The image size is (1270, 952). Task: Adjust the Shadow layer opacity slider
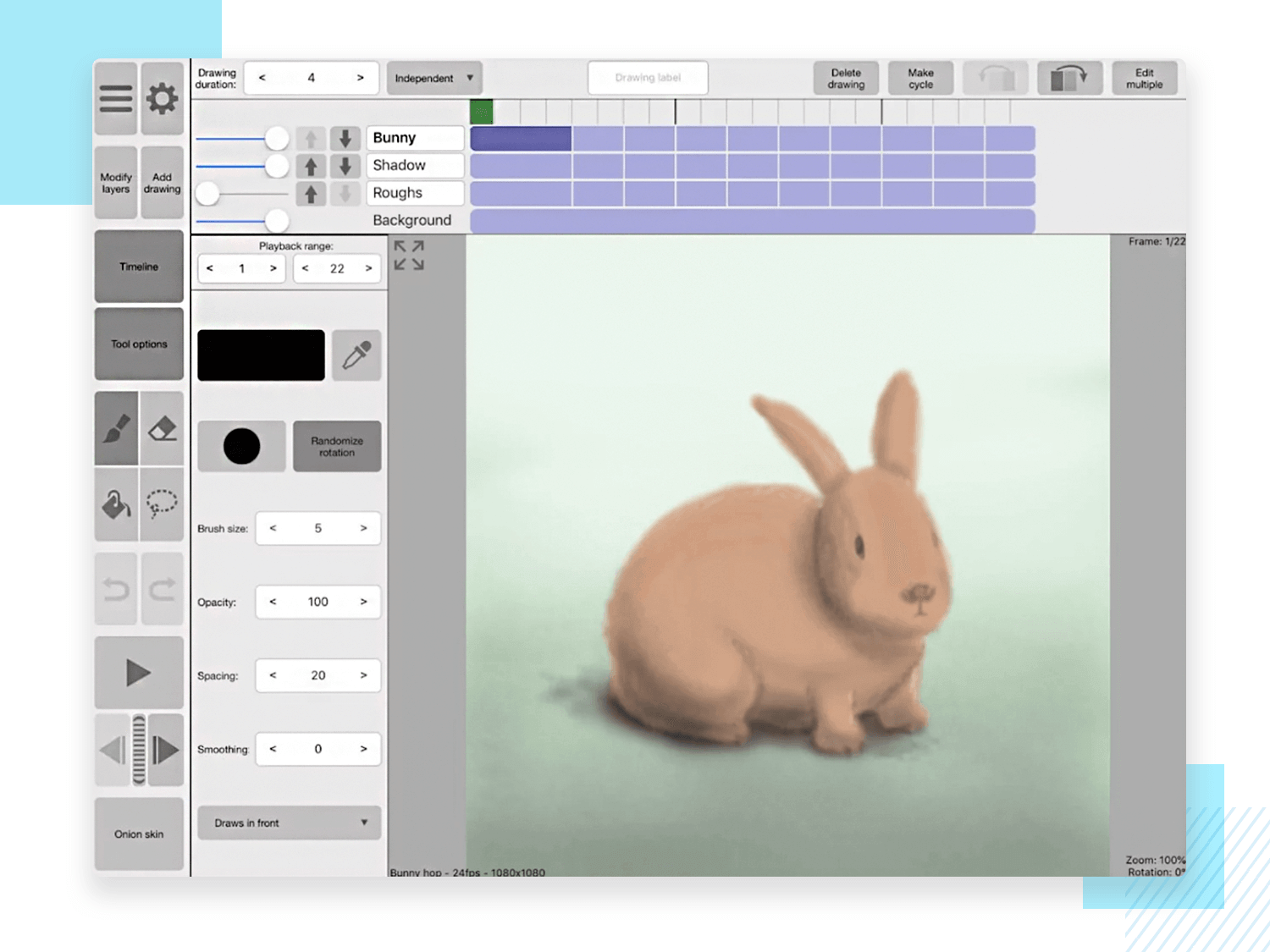[276, 166]
